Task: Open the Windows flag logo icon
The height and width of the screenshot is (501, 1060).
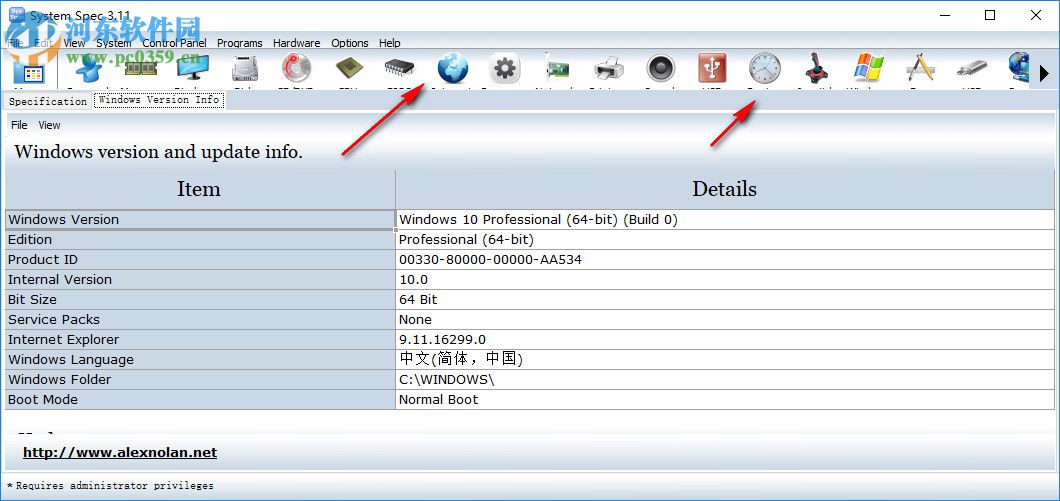Action: point(869,69)
